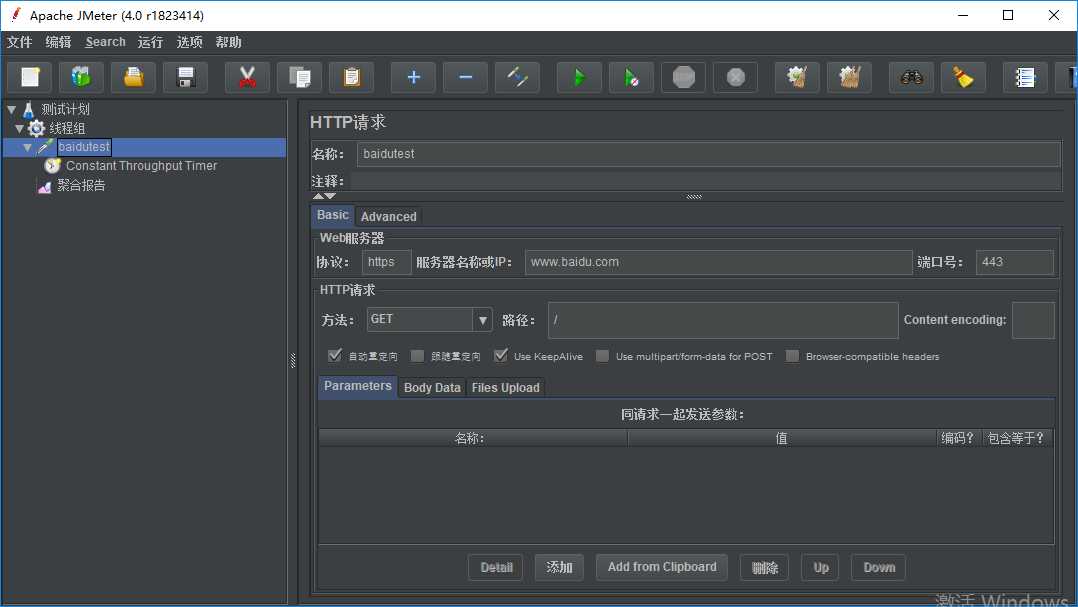The height and width of the screenshot is (607, 1078).
Task: Switch to the Files Upload tab
Action: (505, 388)
